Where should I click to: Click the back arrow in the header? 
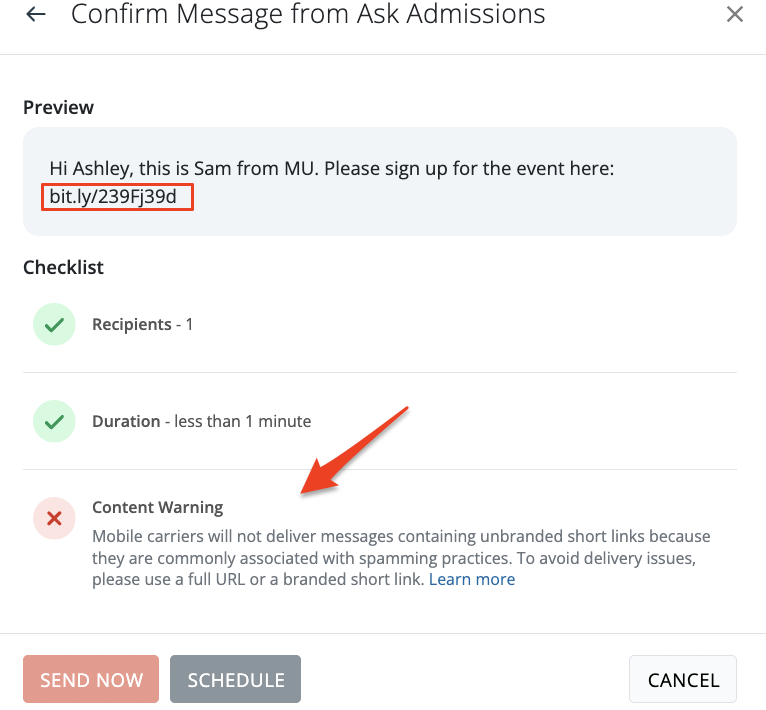click(x=36, y=15)
